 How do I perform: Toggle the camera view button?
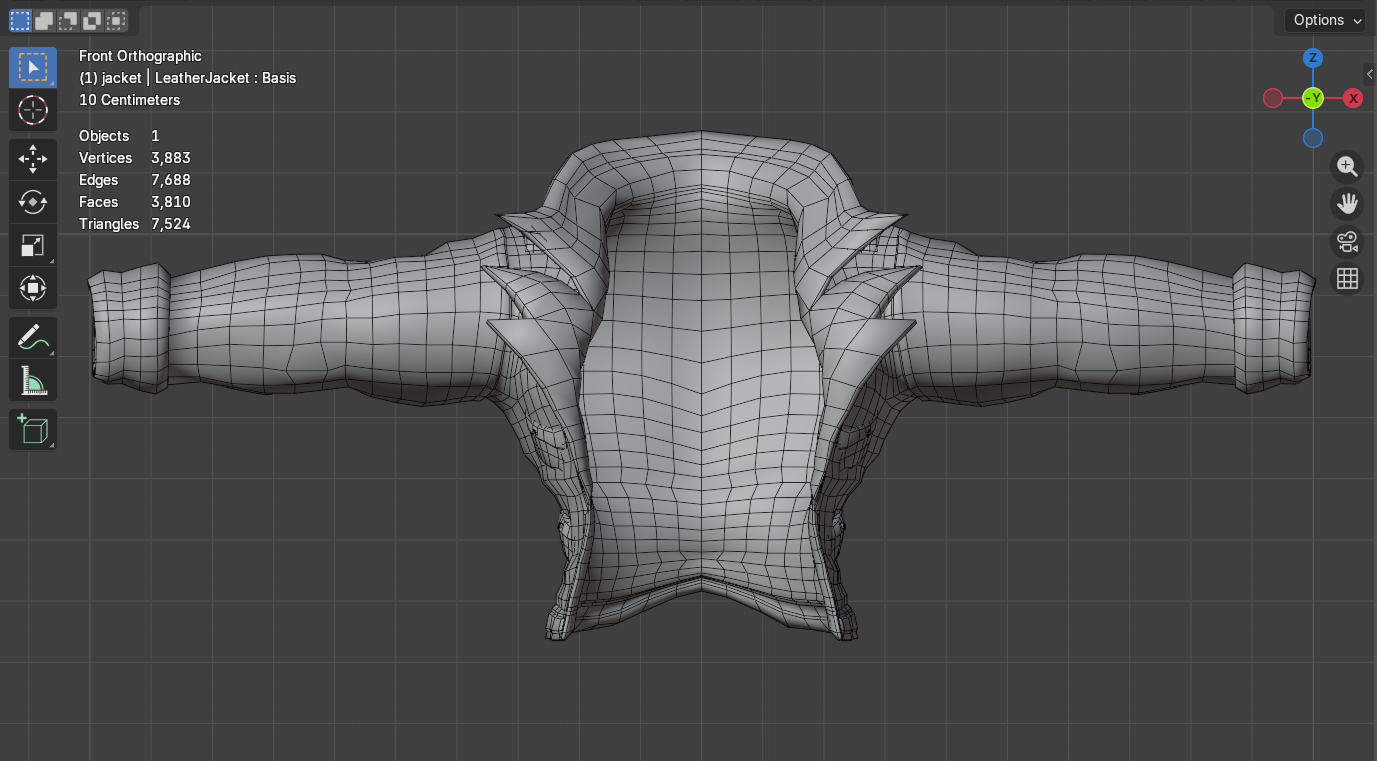tap(1347, 241)
